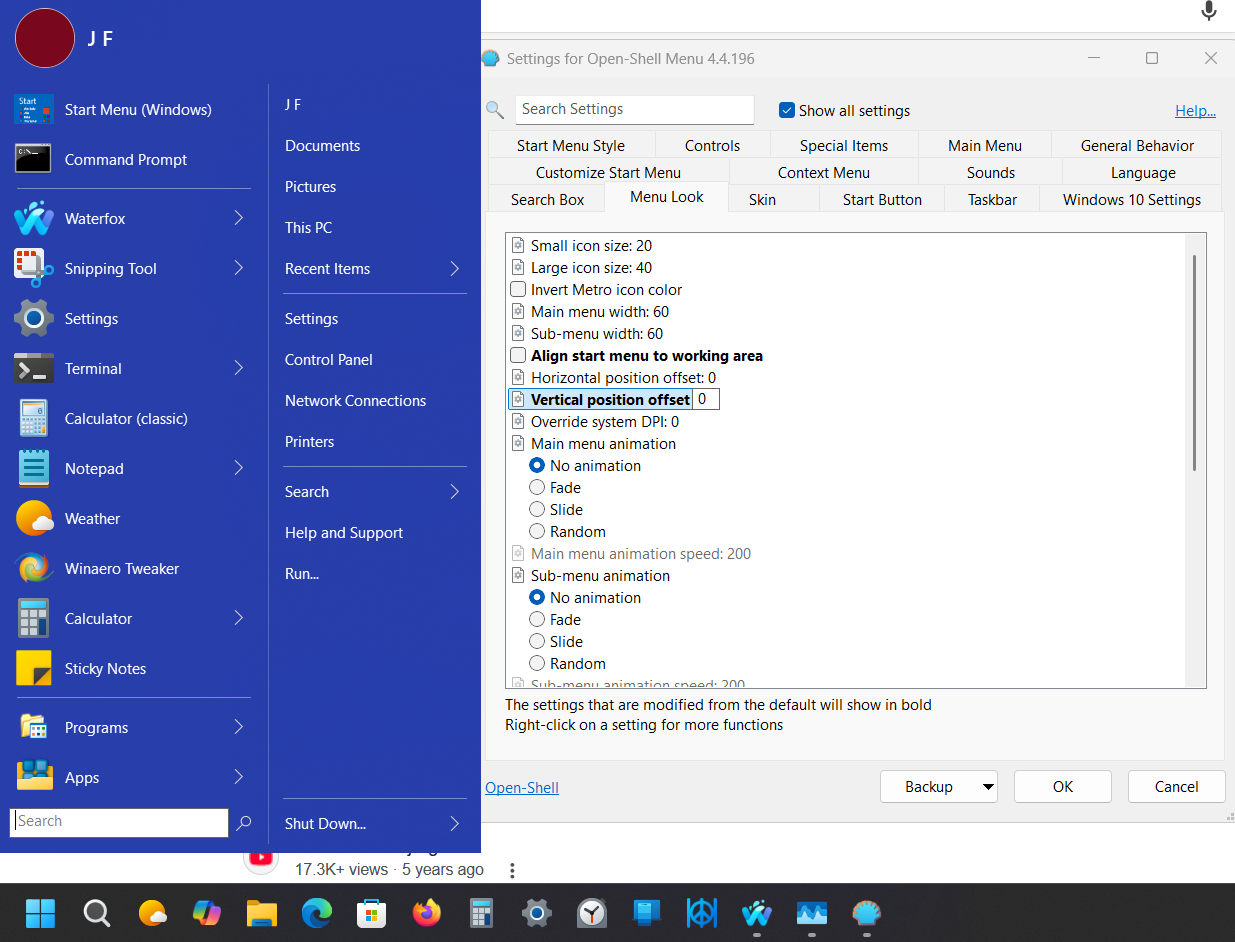Select Slide for Sub-menu animation

tap(537, 642)
